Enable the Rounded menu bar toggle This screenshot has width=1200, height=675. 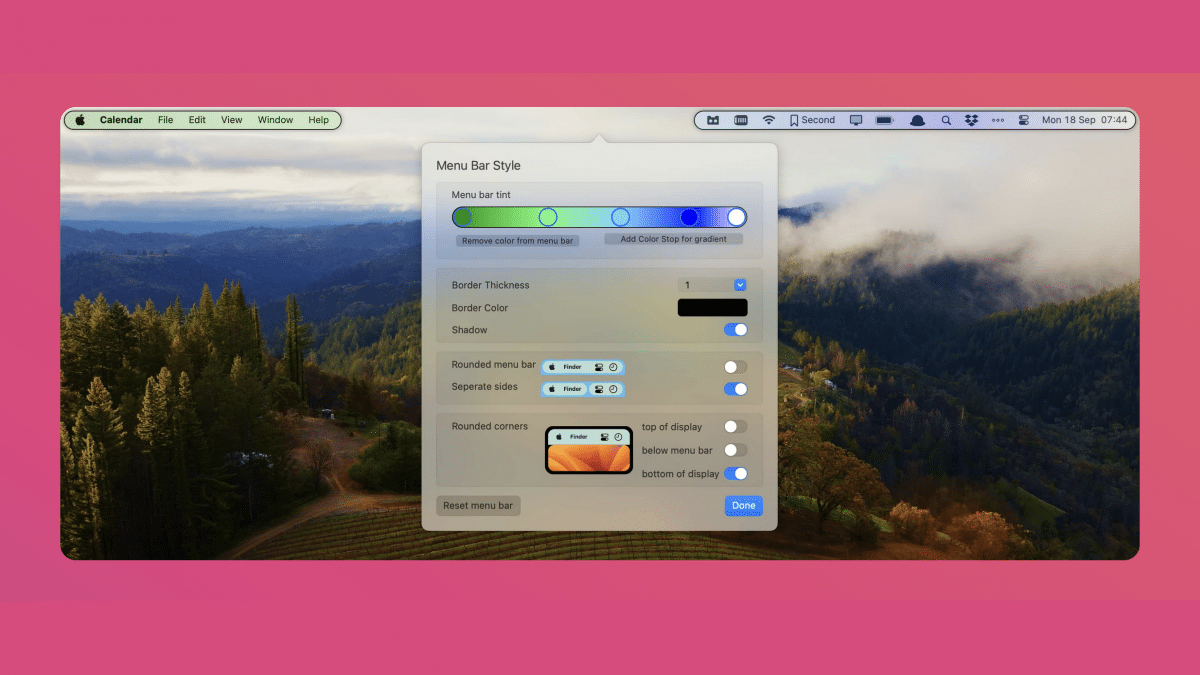pyautogui.click(x=735, y=367)
